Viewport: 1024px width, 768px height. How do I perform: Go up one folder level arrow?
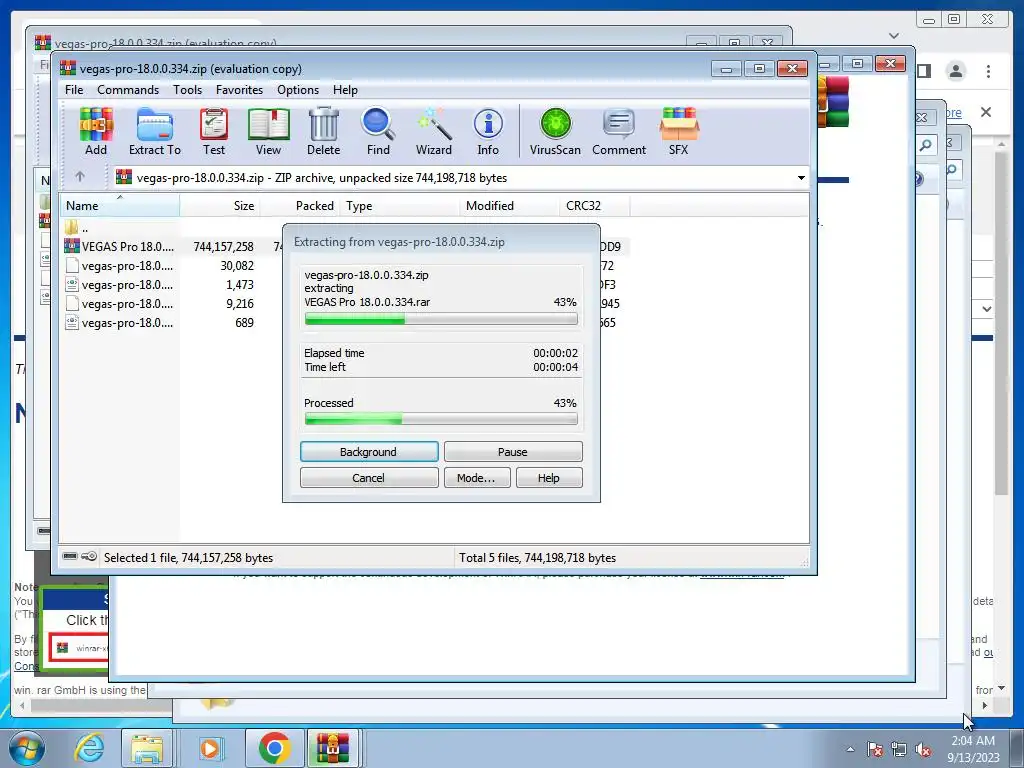point(80,177)
